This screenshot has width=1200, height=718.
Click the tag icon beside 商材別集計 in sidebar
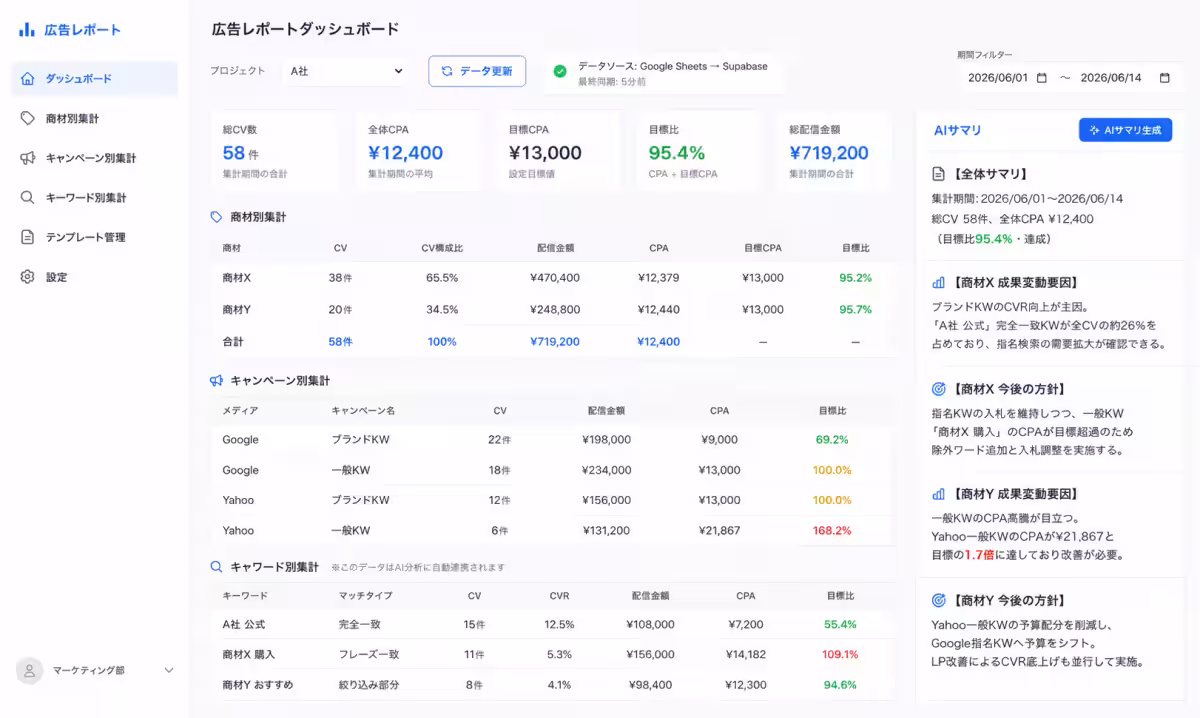[x=28, y=118]
